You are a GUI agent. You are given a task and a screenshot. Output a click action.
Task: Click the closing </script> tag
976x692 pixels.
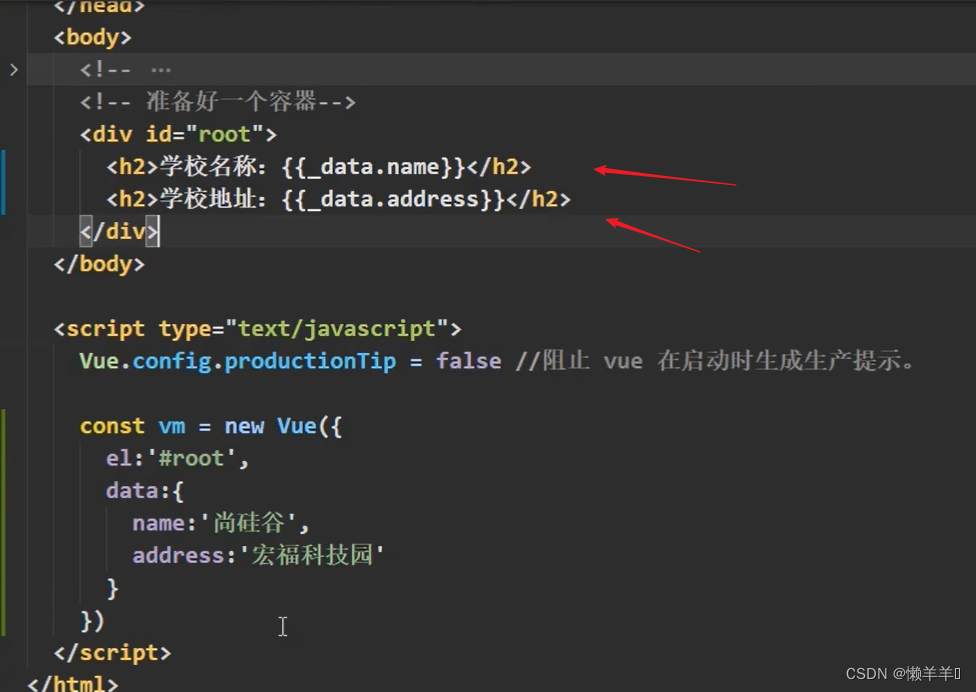click(x=112, y=653)
